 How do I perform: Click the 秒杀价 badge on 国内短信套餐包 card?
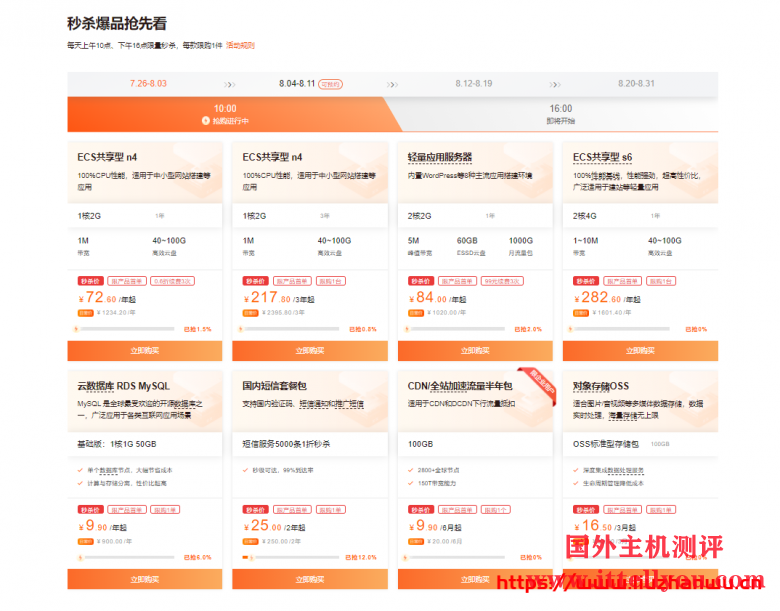pyautogui.click(x=256, y=509)
